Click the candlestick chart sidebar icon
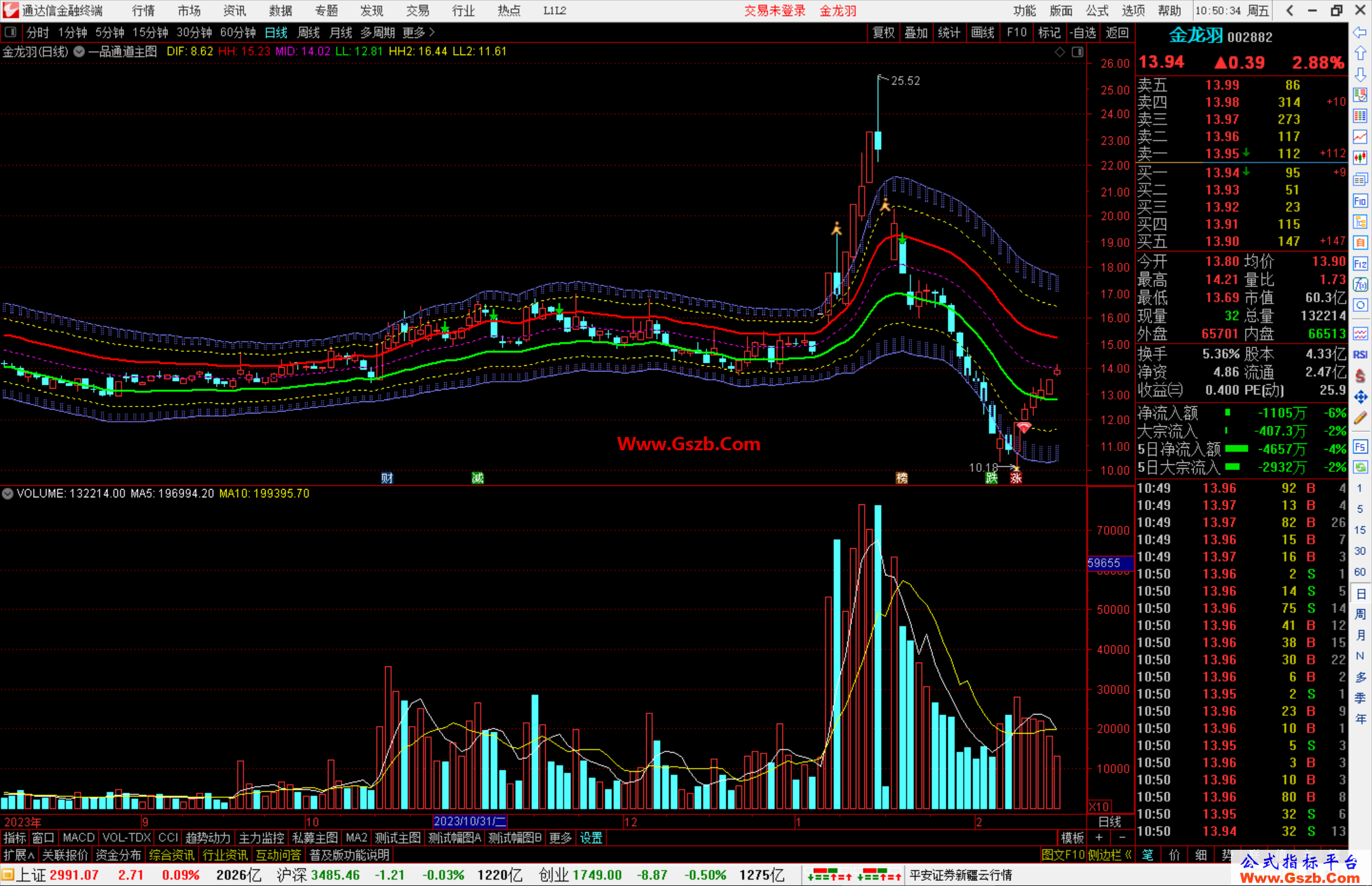The height and width of the screenshot is (886, 1372). point(1360,158)
